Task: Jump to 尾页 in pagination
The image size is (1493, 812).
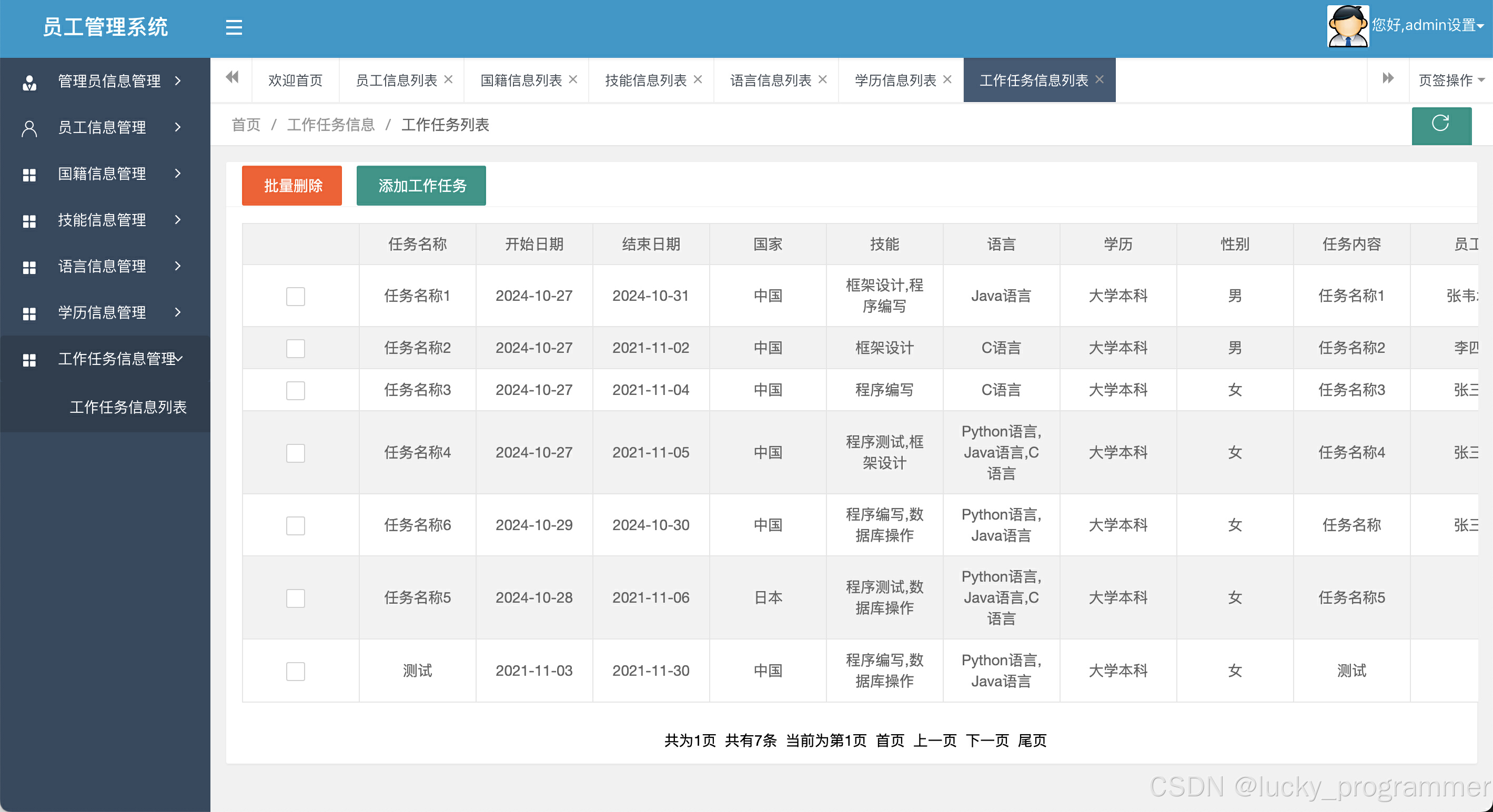Action: point(1032,740)
